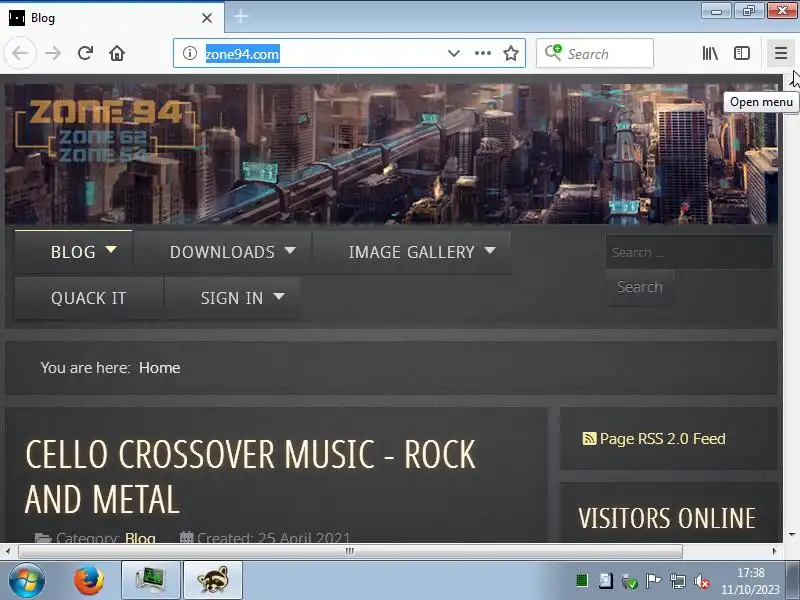The image size is (800, 600).
Task: Open the clock showing 17:38
Action: coord(751,581)
